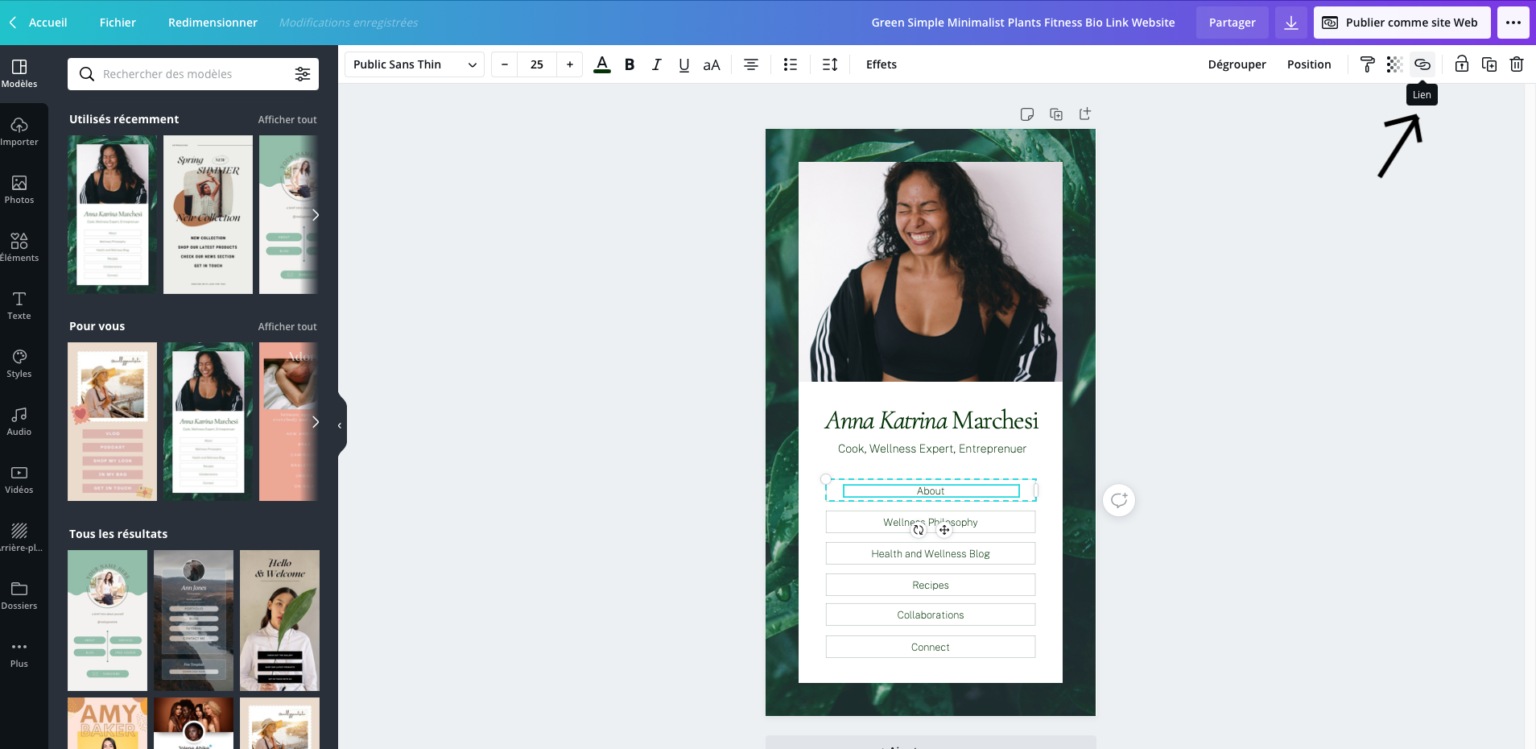
Task: Toggle italic formatting
Action: coord(656,64)
